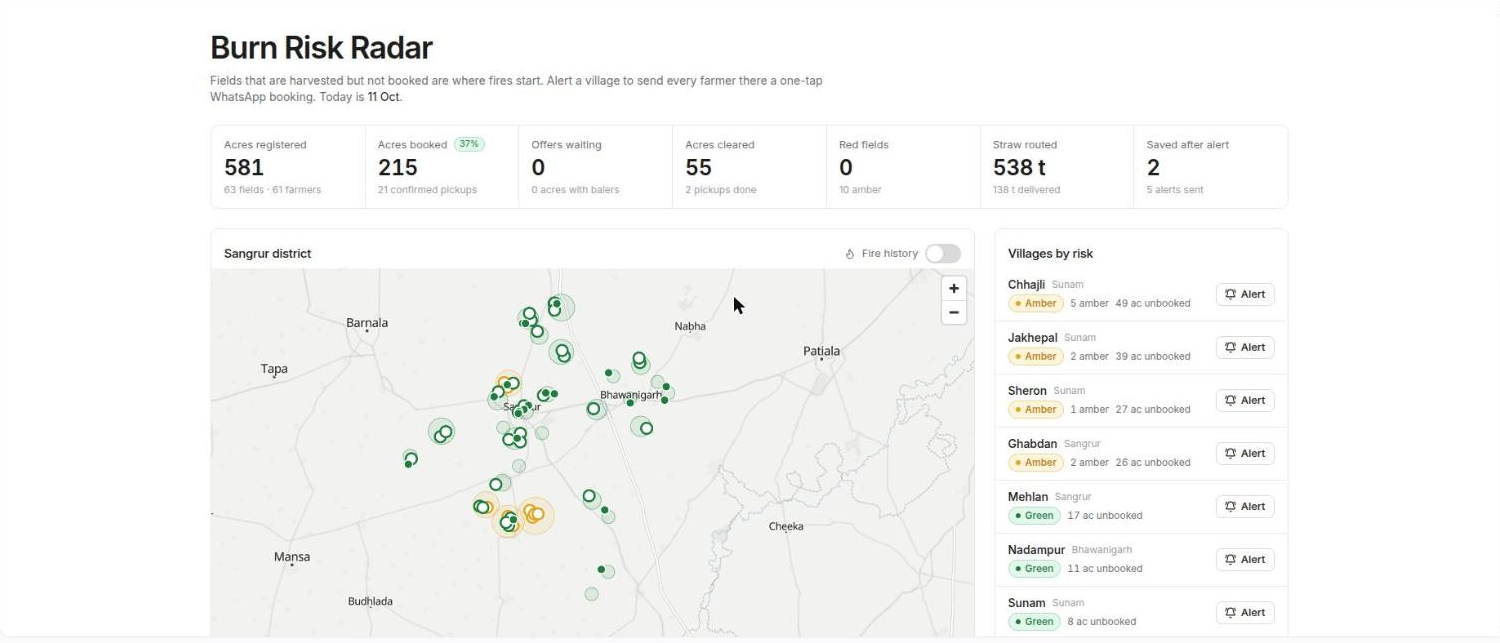Select the Red fields stat card

[903, 166]
